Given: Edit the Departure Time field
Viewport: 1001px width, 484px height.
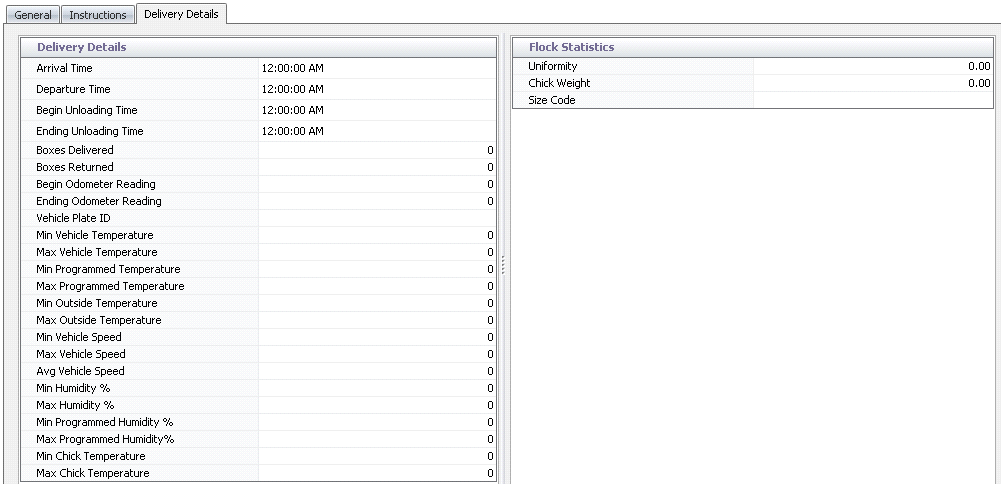Looking at the screenshot, I should point(376,89).
